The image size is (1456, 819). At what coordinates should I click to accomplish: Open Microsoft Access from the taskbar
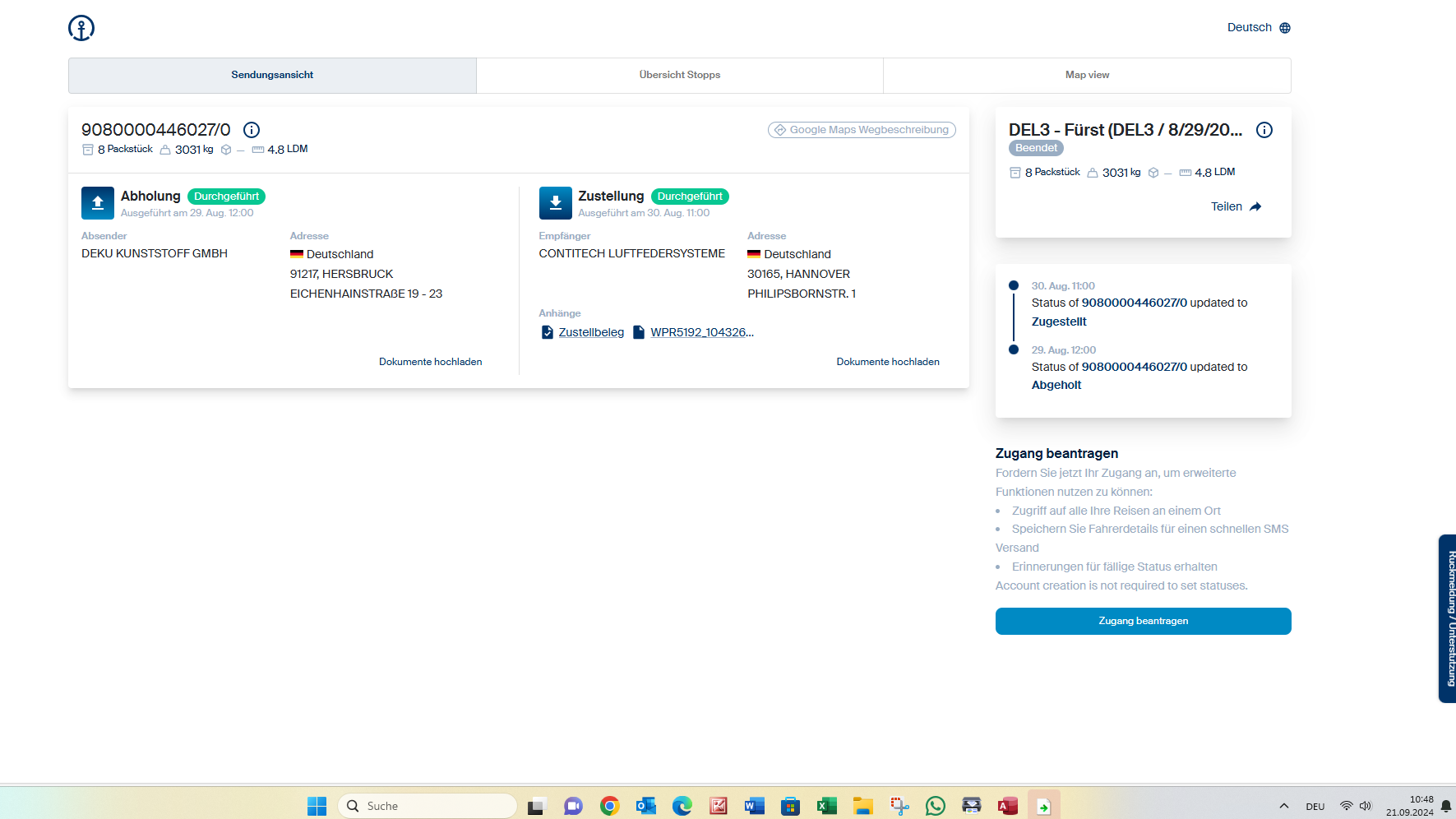(x=1008, y=806)
